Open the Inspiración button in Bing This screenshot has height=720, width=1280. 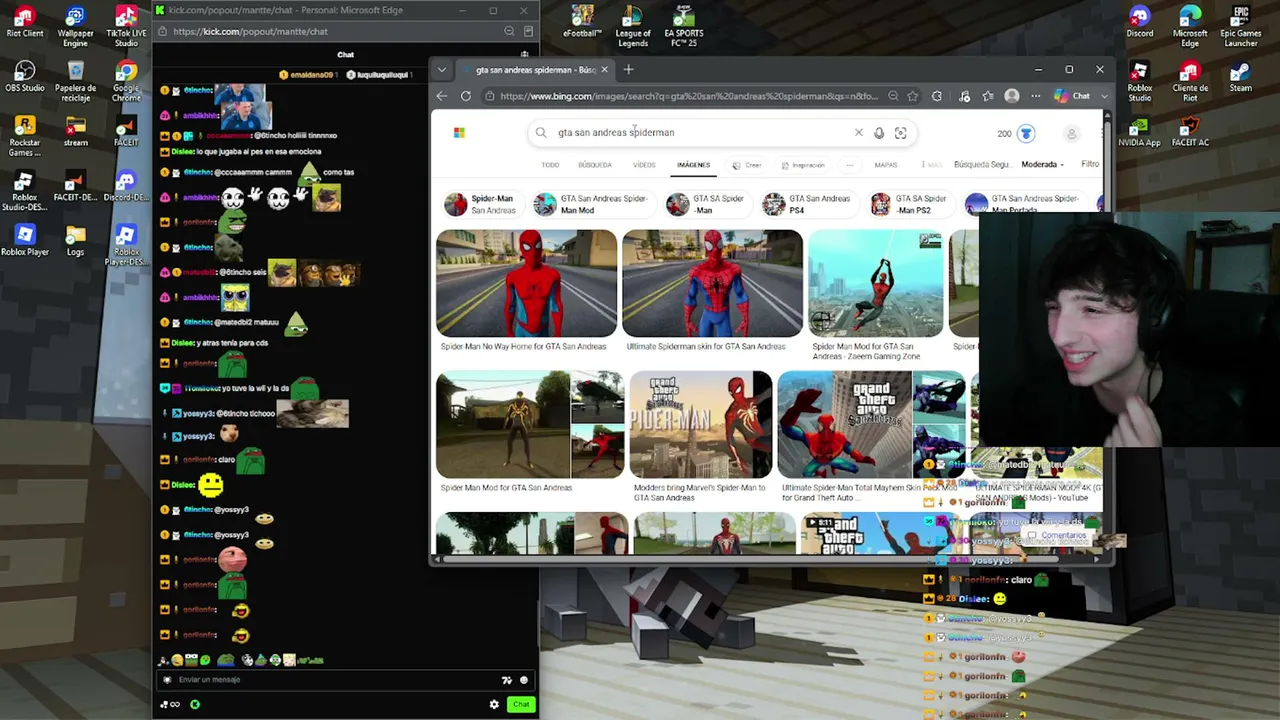click(802, 165)
